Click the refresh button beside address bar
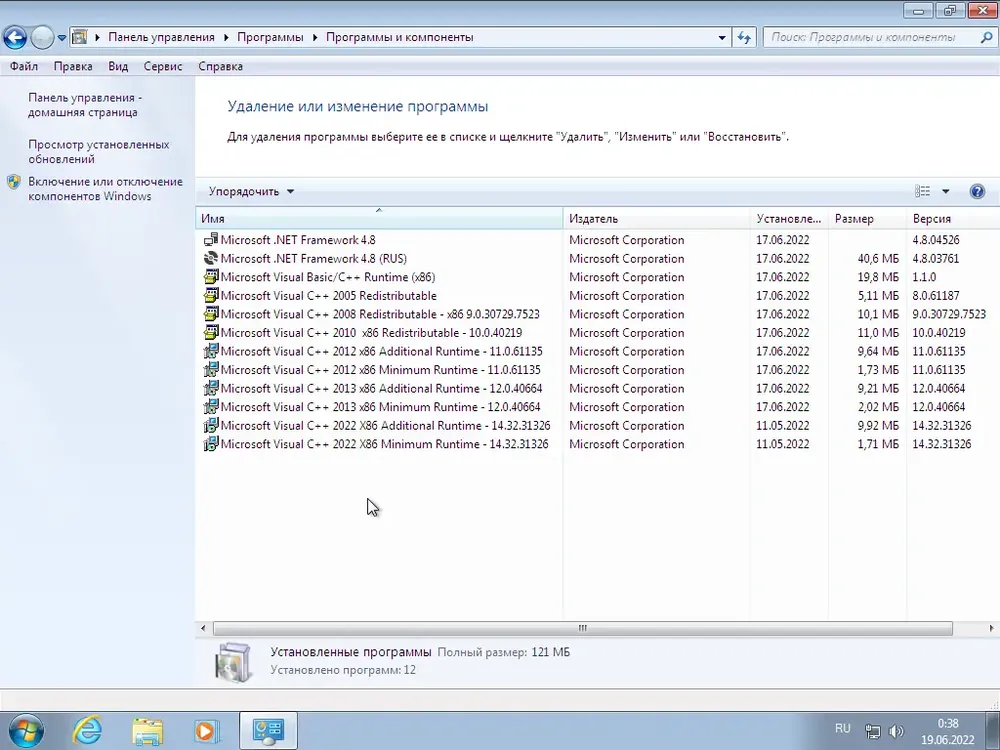This screenshot has height=750, width=1000. [x=744, y=38]
